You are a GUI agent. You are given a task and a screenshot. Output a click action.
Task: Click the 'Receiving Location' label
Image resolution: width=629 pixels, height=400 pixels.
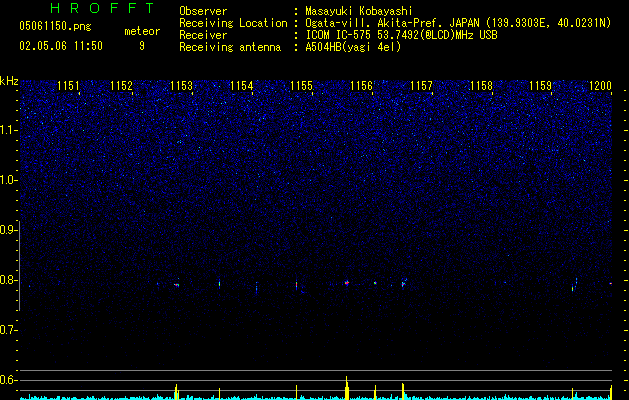(233, 23)
